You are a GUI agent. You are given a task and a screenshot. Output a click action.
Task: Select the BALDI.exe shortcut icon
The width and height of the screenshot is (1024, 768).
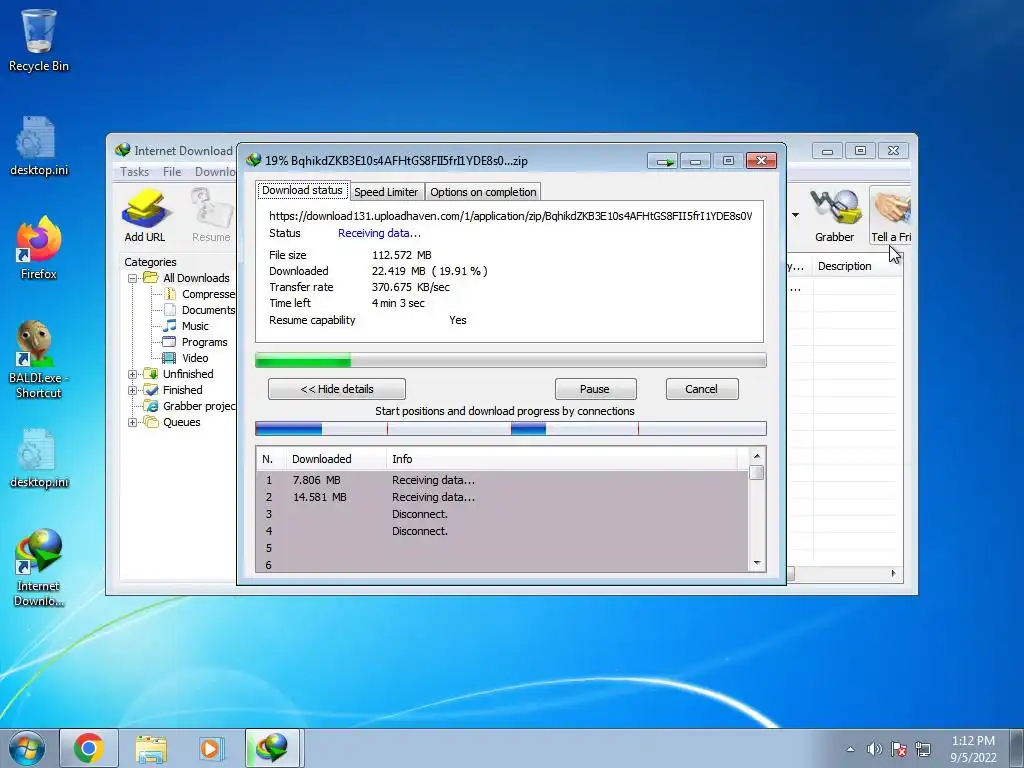(39, 359)
